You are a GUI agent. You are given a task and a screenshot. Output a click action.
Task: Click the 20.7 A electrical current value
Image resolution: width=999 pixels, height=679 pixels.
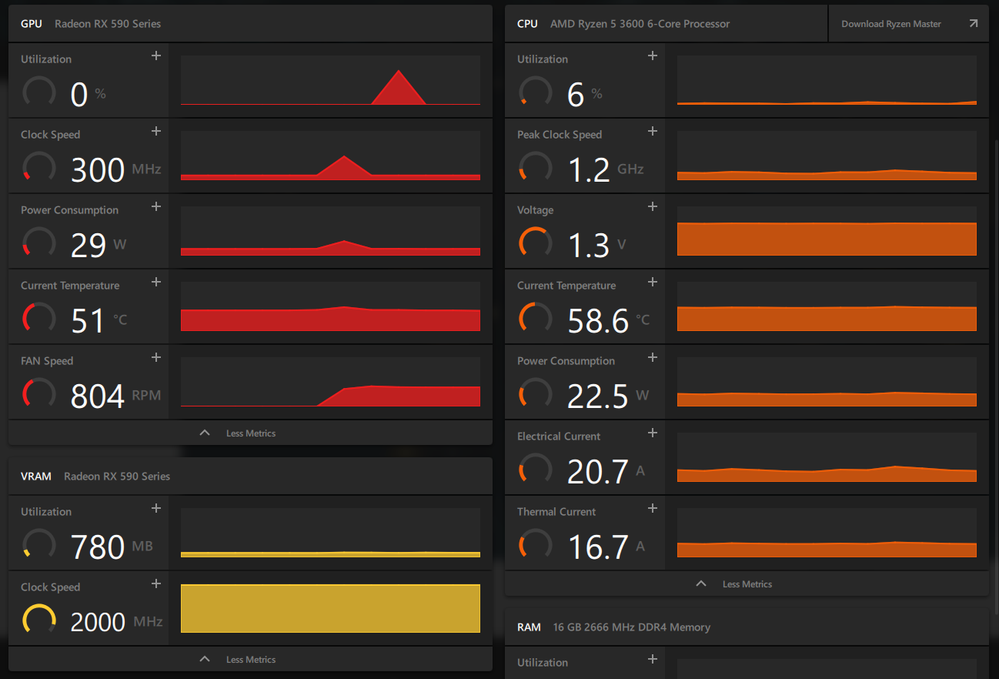(606, 471)
